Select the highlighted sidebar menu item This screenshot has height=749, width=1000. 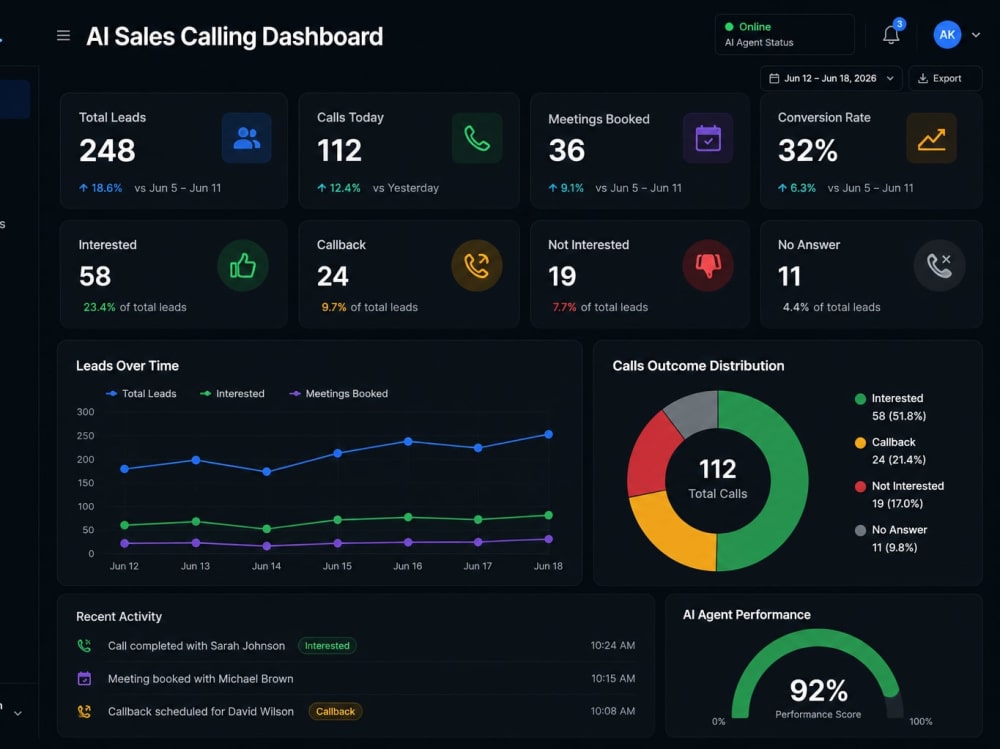tap(15, 100)
